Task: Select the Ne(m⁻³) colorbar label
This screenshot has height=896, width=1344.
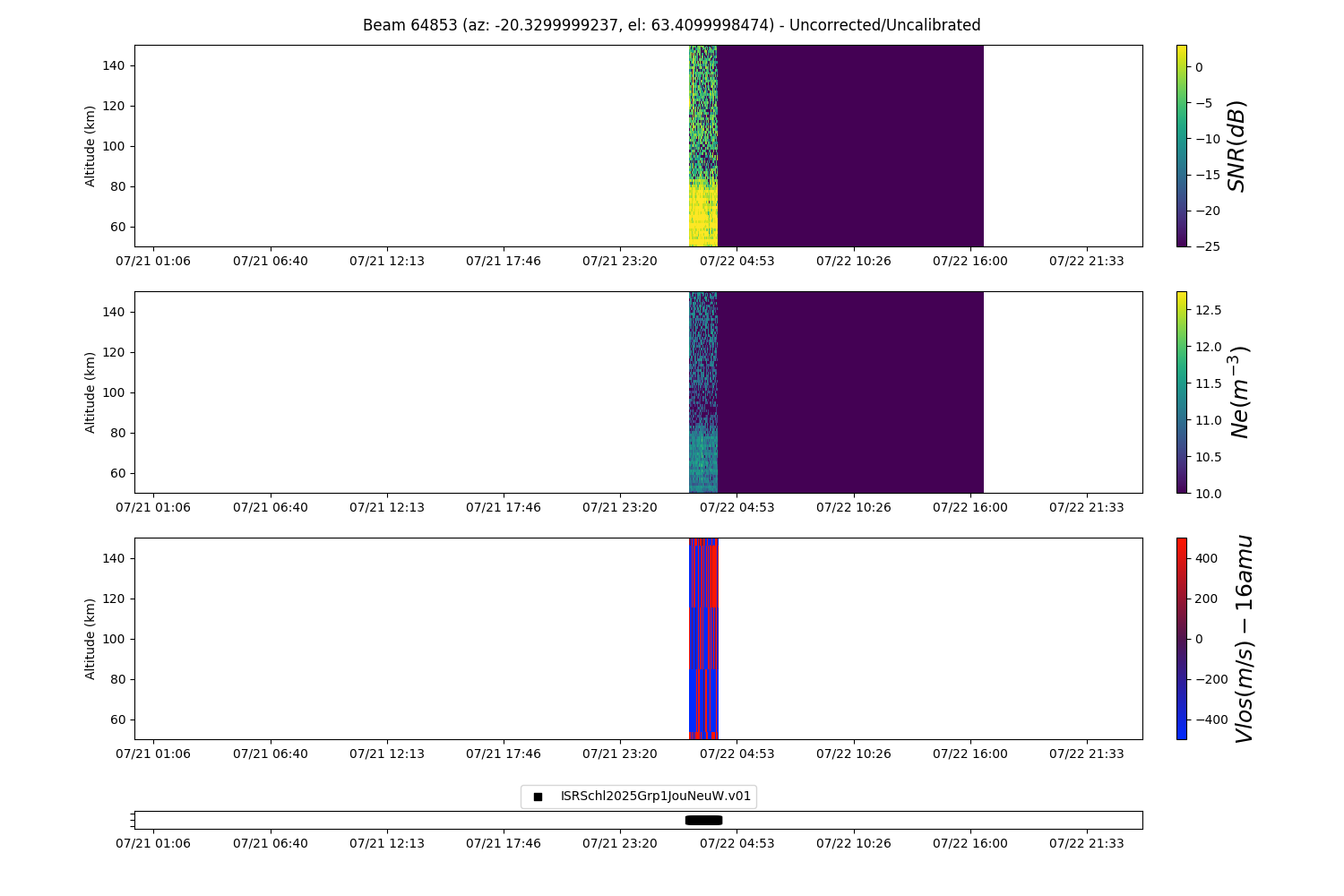Action: click(1238, 392)
